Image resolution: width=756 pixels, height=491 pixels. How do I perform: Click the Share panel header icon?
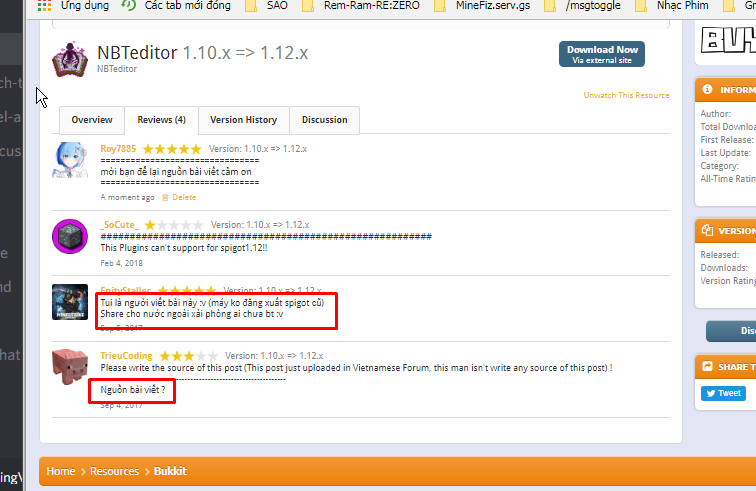pyautogui.click(x=707, y=367)
